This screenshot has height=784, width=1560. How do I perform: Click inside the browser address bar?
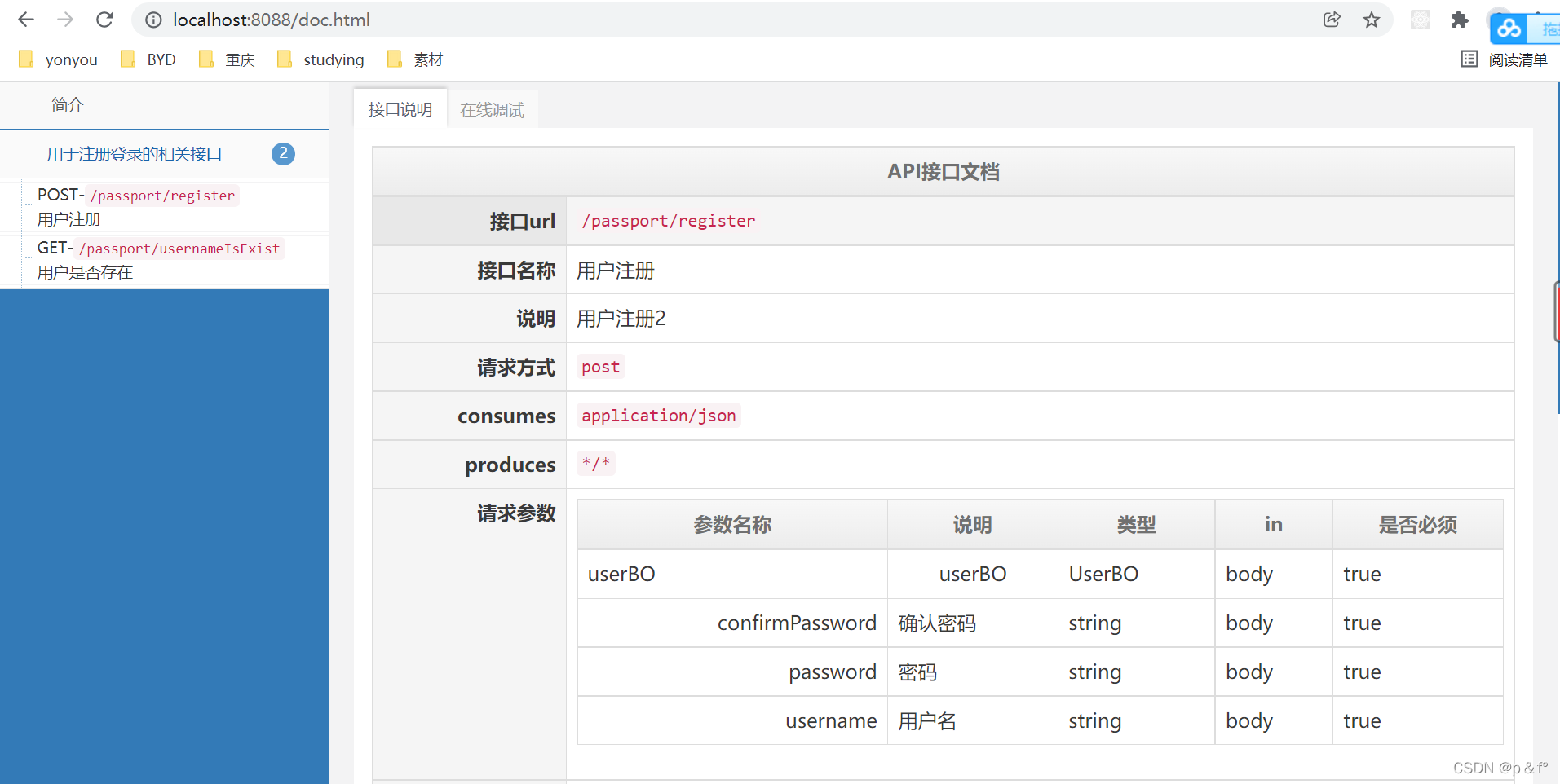571,20
